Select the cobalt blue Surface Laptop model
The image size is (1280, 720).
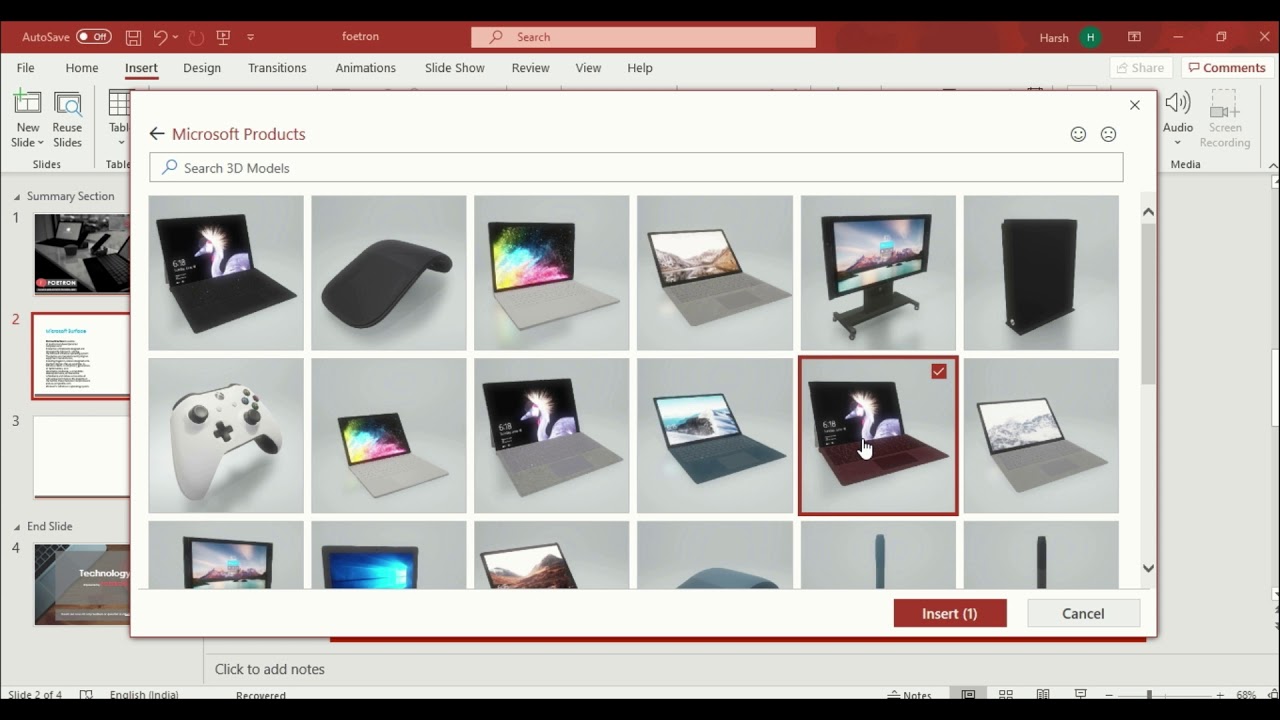pos(715,436)
